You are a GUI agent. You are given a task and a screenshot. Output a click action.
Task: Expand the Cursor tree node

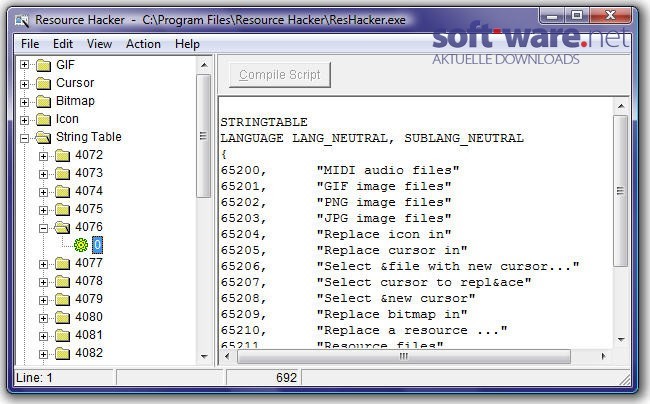click(x=24, y=84)
